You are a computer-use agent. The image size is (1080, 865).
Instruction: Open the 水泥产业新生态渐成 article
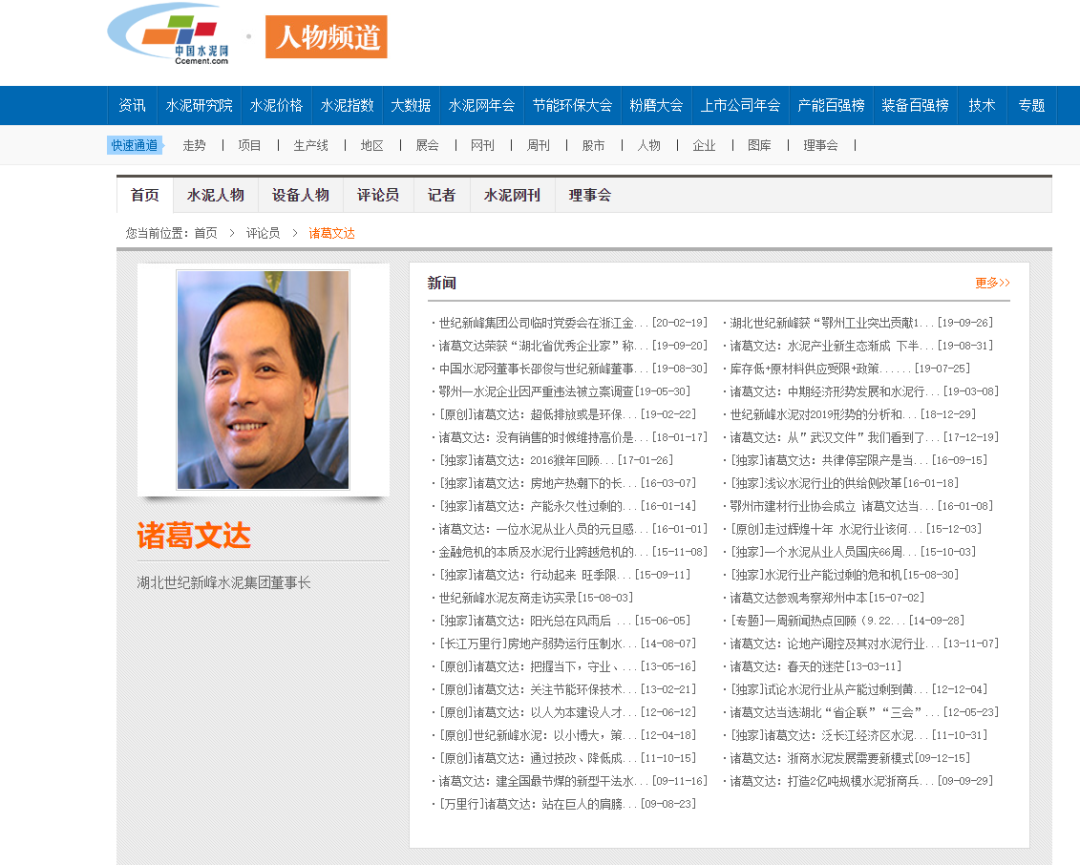click(861, 346)
